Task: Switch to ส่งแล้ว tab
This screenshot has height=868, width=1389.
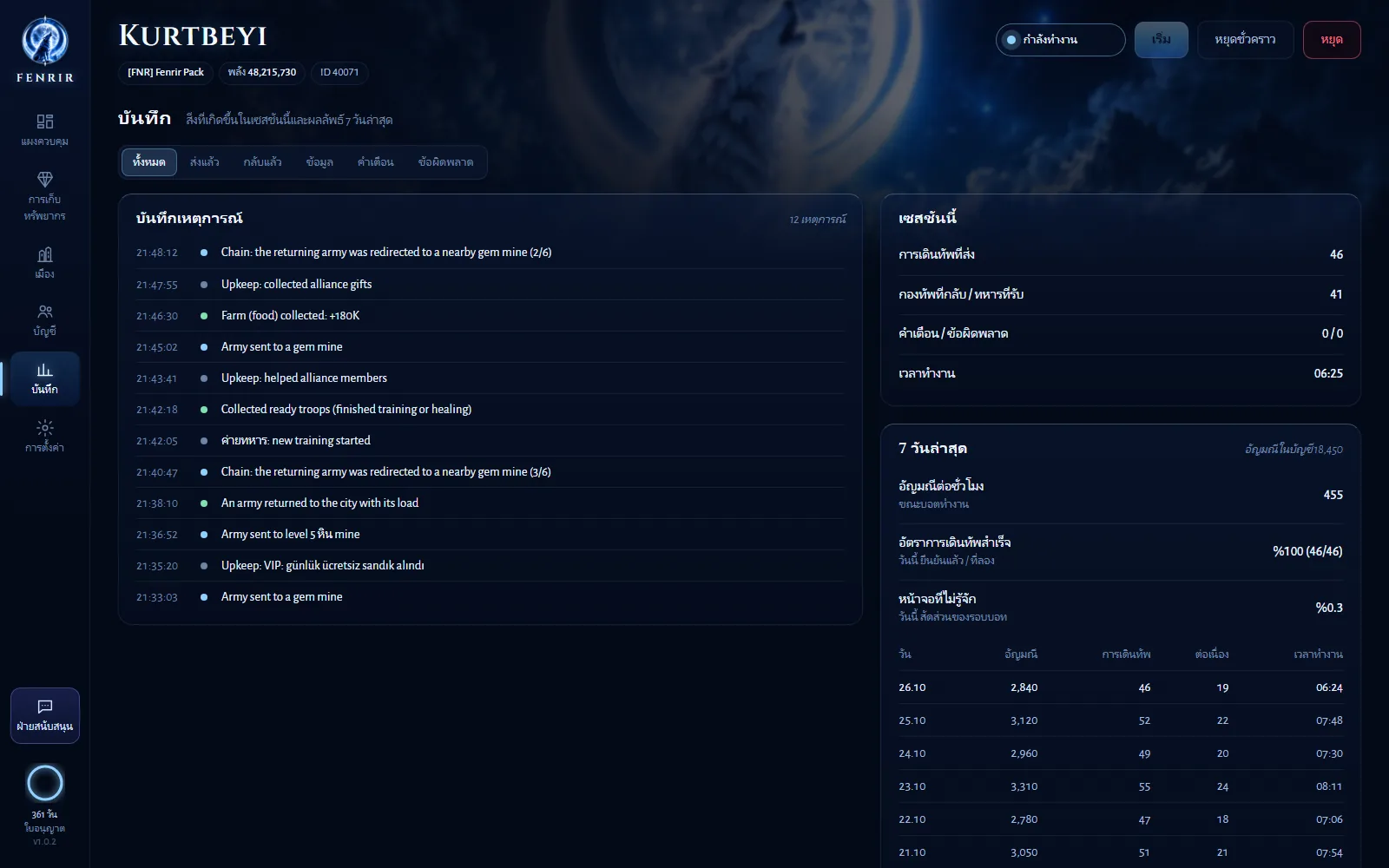Action: coord(205,162)
